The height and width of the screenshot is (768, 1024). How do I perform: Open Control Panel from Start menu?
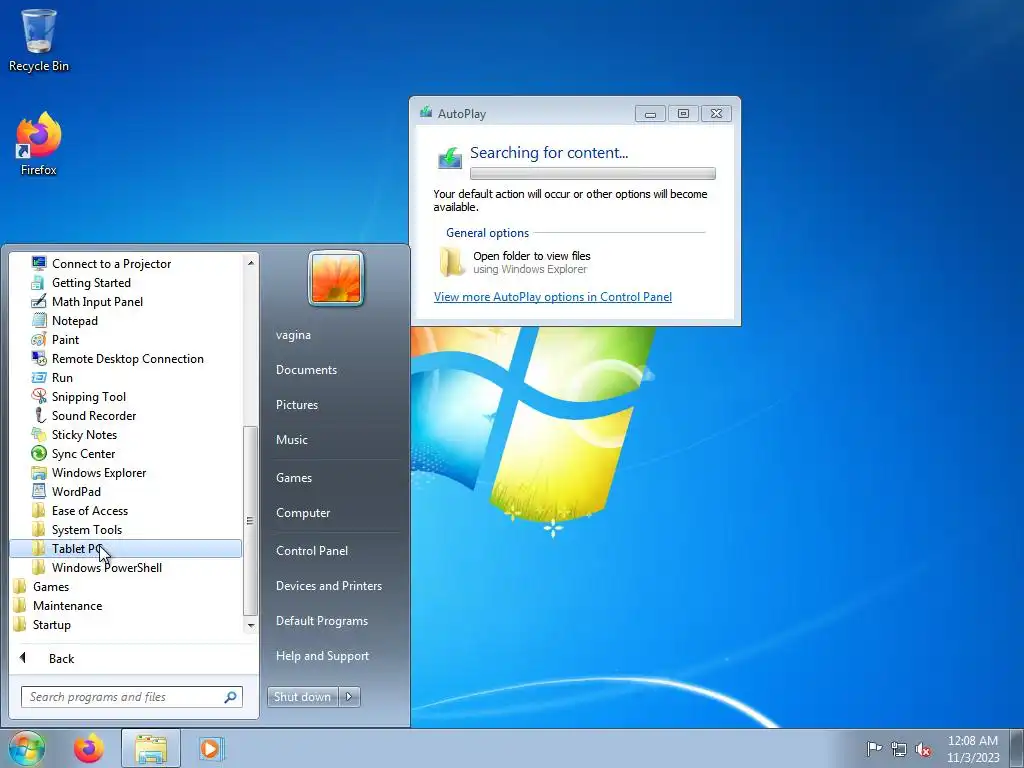(312, 551)
